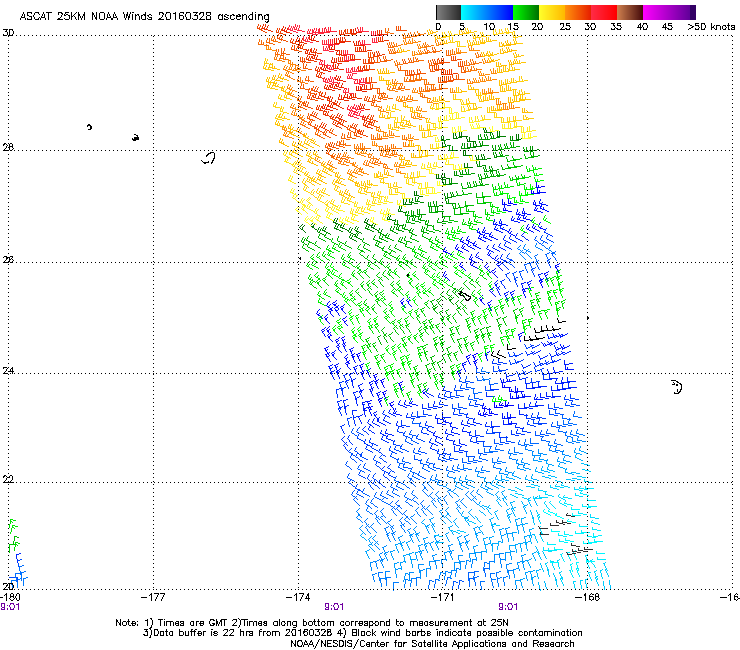Click the purple '9:01' time right of -174
Screen dimensions: 740x650
tap(334, 607)
